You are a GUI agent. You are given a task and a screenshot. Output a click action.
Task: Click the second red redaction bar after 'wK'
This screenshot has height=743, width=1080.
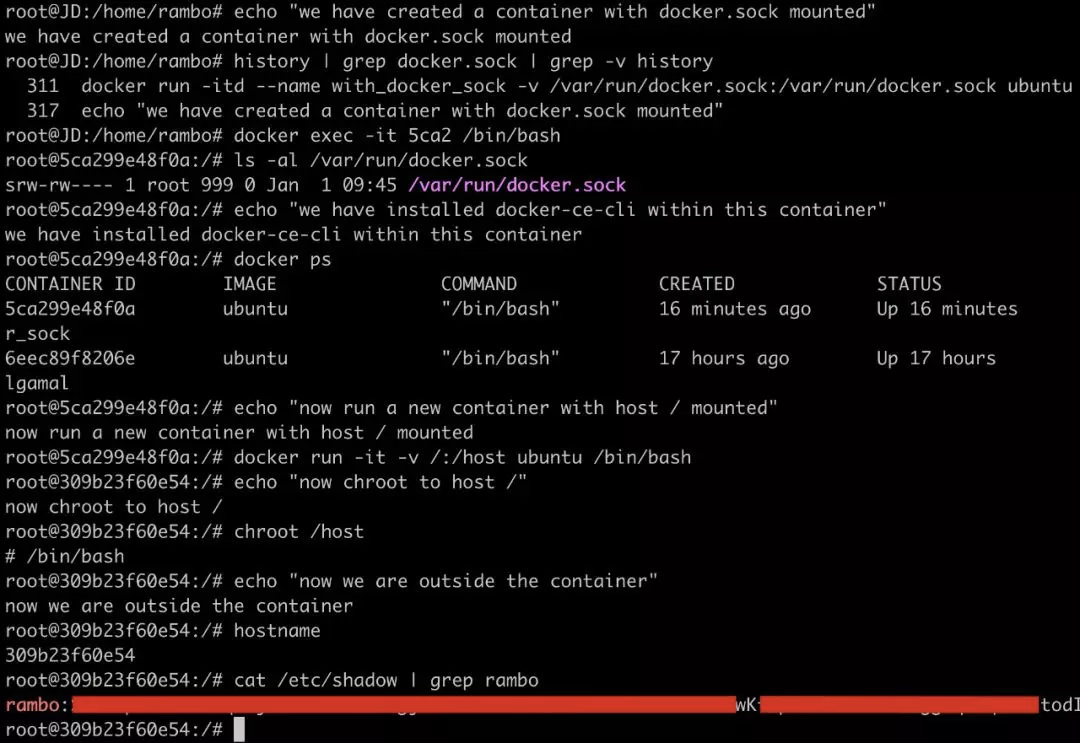pyautogui.click(x=898, y=704)
